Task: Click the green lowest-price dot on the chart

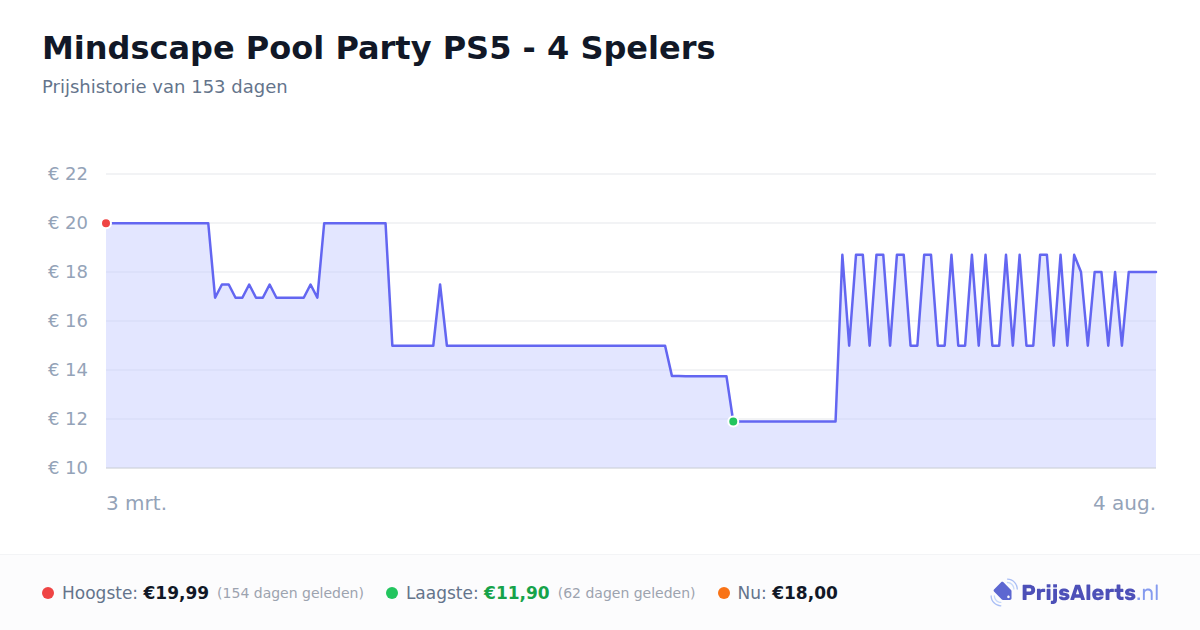Action: tap(733, 422)
